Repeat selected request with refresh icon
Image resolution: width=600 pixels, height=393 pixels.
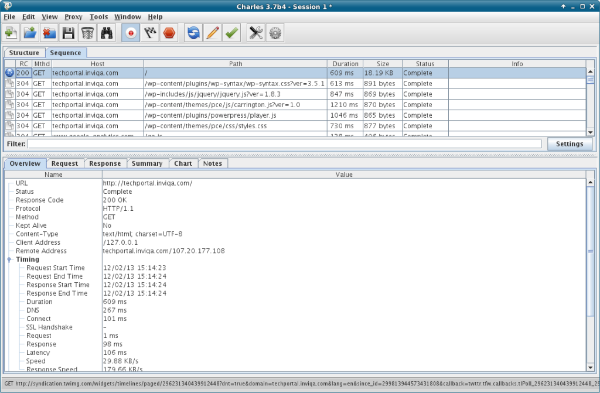(x=194, y=33)
